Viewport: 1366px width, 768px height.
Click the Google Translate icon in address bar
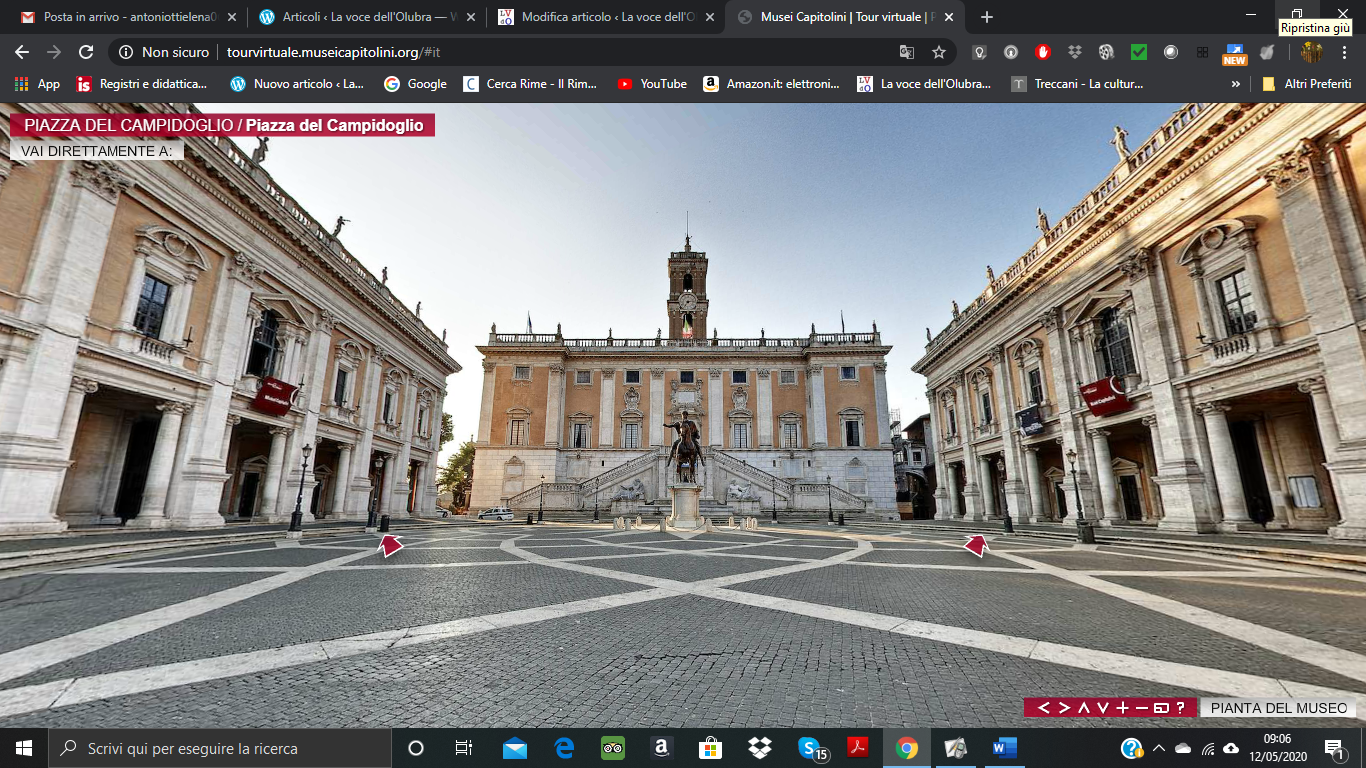point(907,52)
